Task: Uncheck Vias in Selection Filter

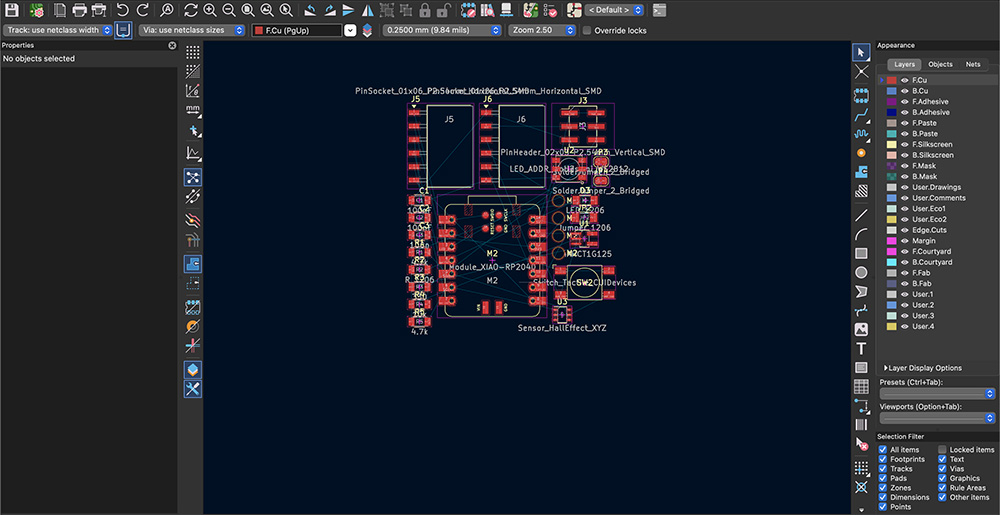Action: pos(942,468)
